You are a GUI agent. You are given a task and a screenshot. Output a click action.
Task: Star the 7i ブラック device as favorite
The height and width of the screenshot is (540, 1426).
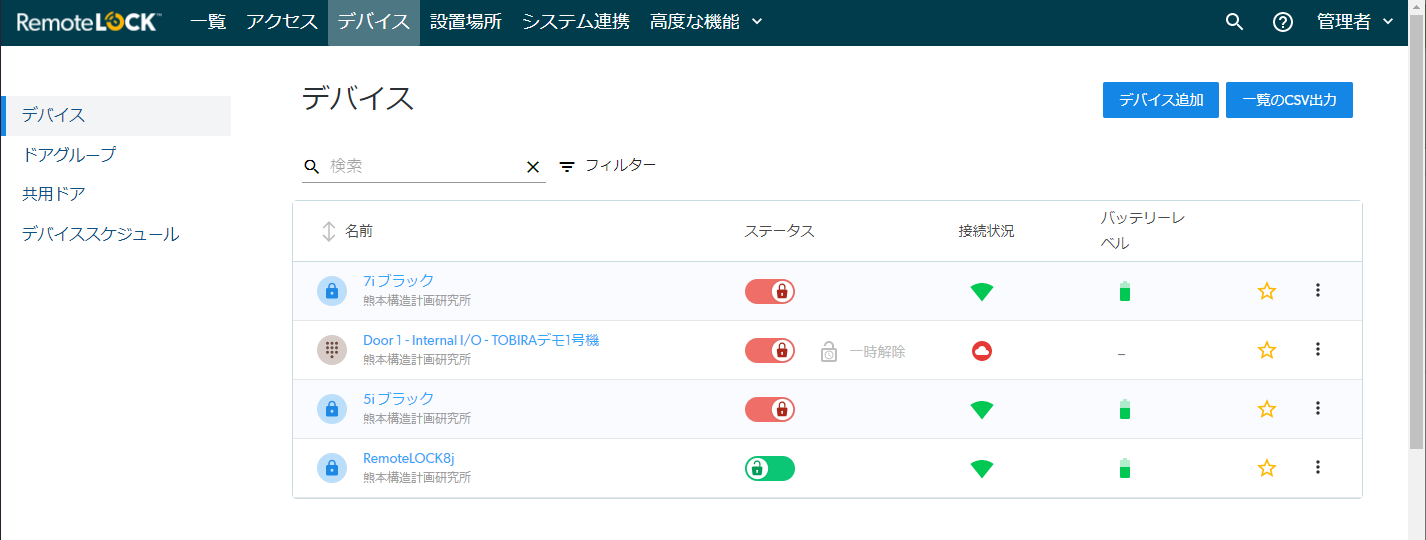point(1267,291)
